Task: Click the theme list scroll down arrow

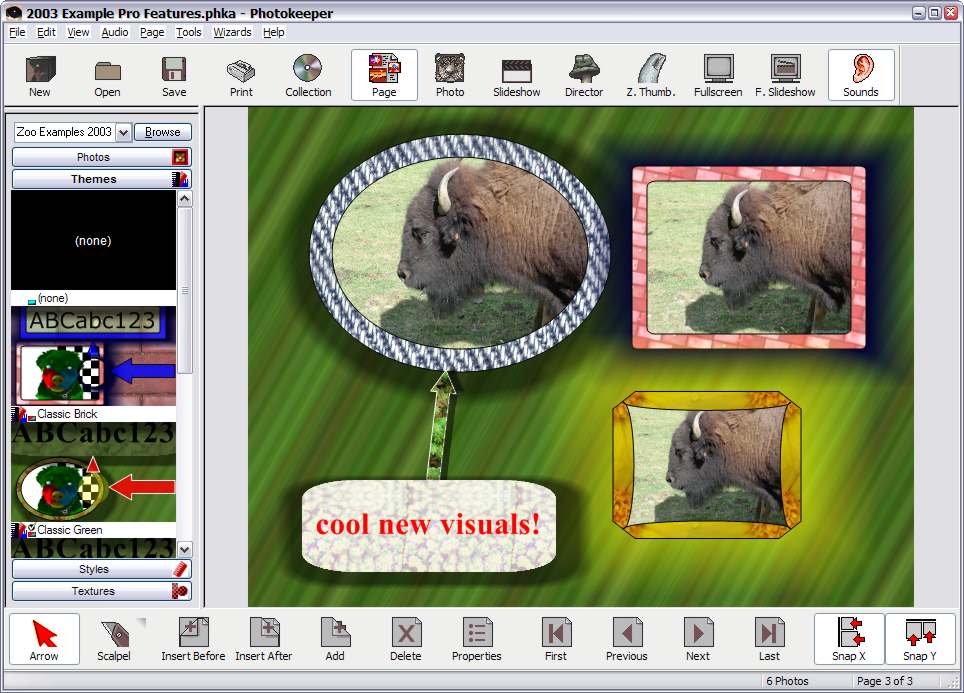Action: (184, 548)
